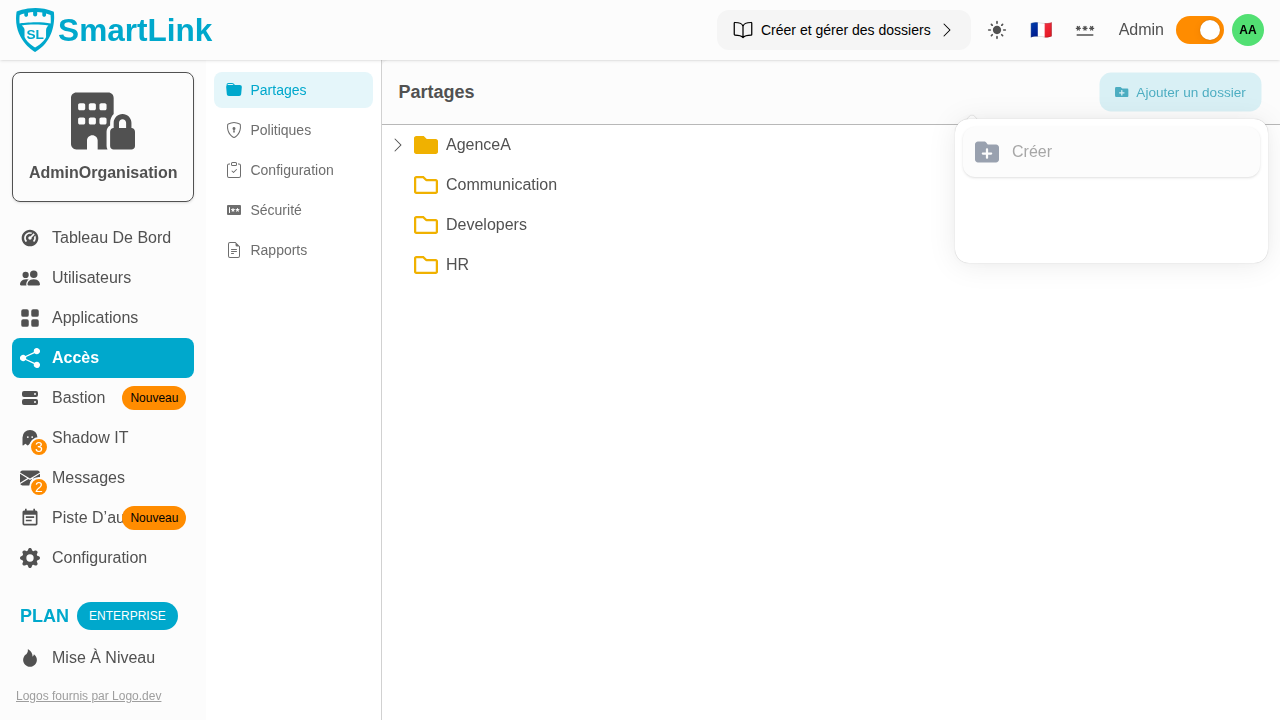The image size is (1280, 720).
Task: Follow the Logo.dev attribution link
Action: [88, 696]
